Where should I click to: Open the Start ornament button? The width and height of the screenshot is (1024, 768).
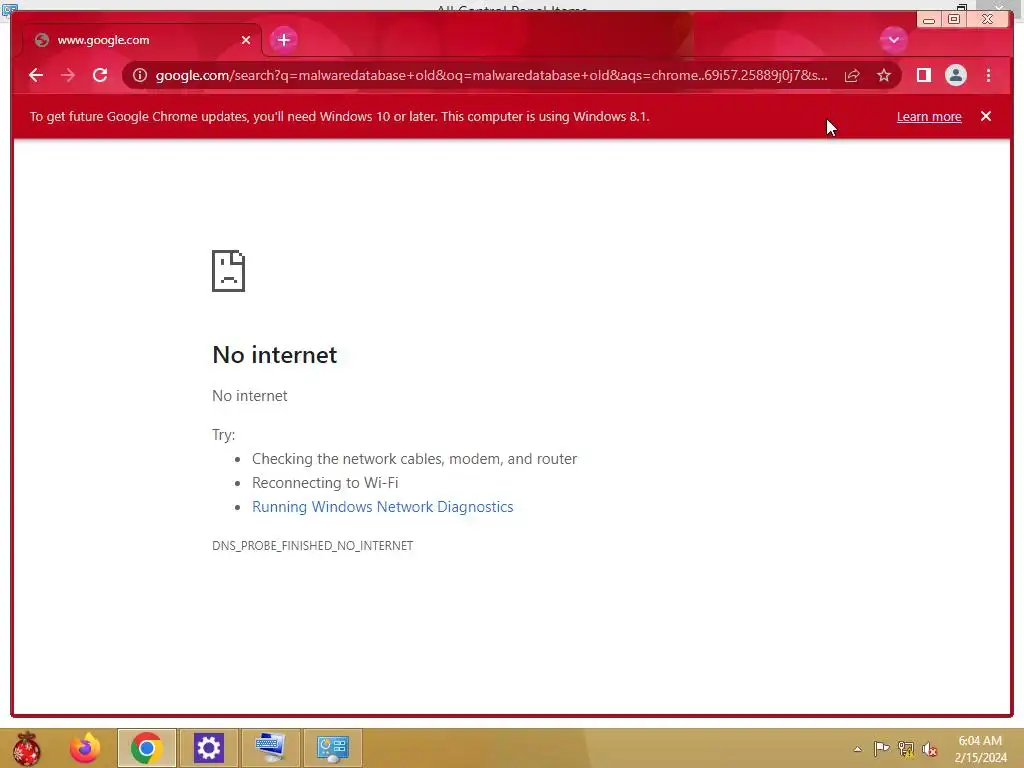[x=26, y=748]
